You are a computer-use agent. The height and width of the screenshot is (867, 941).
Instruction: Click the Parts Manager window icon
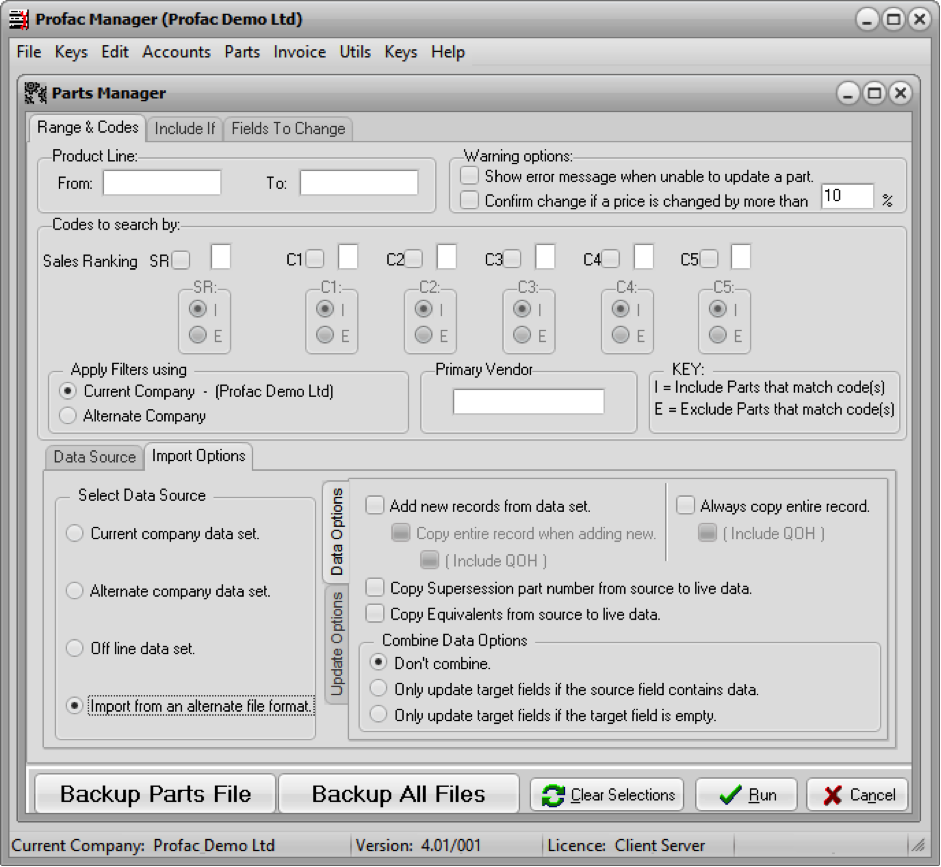tap(35, 93)
